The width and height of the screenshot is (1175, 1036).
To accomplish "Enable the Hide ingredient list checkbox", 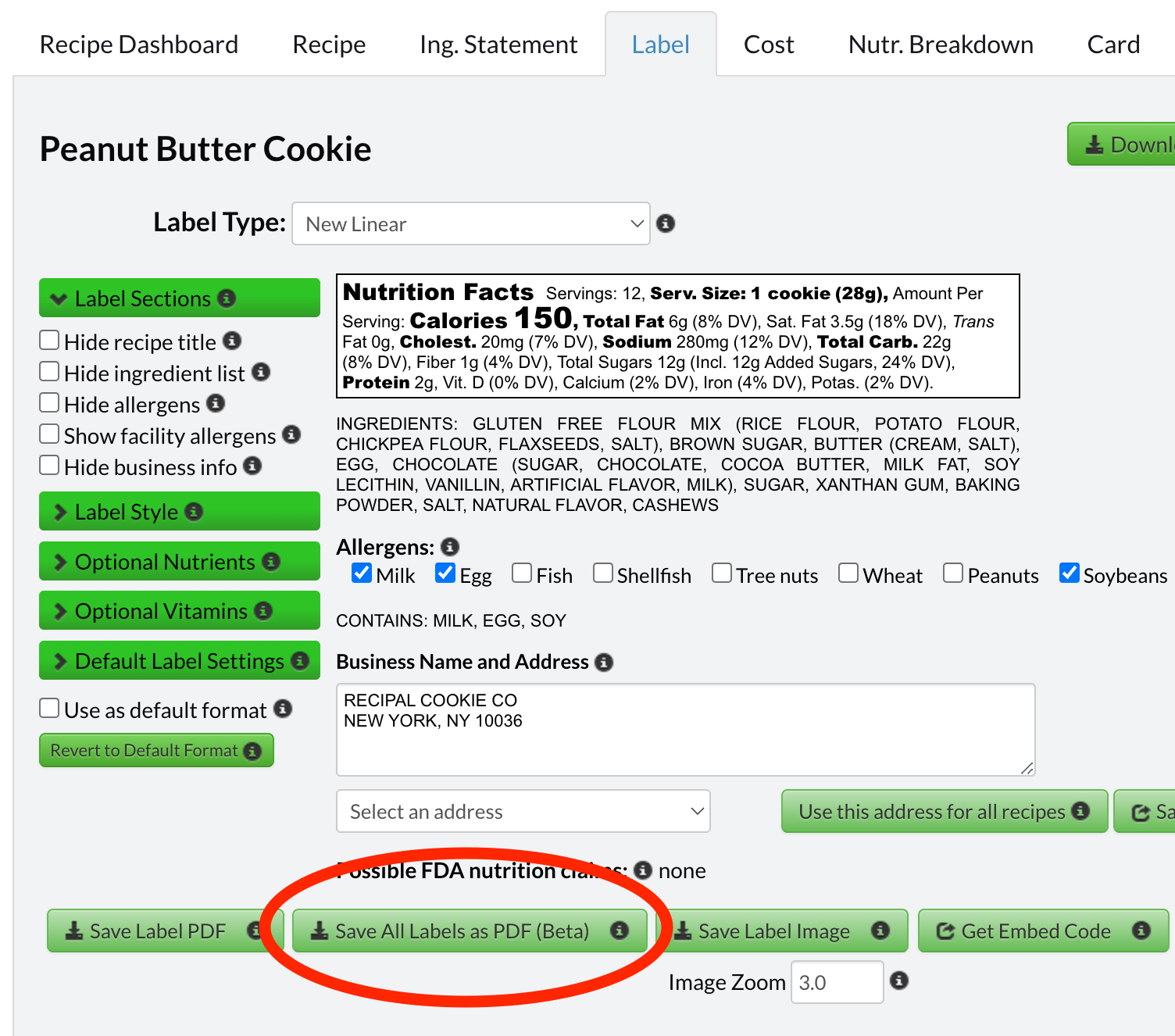I will click(49, 372).
